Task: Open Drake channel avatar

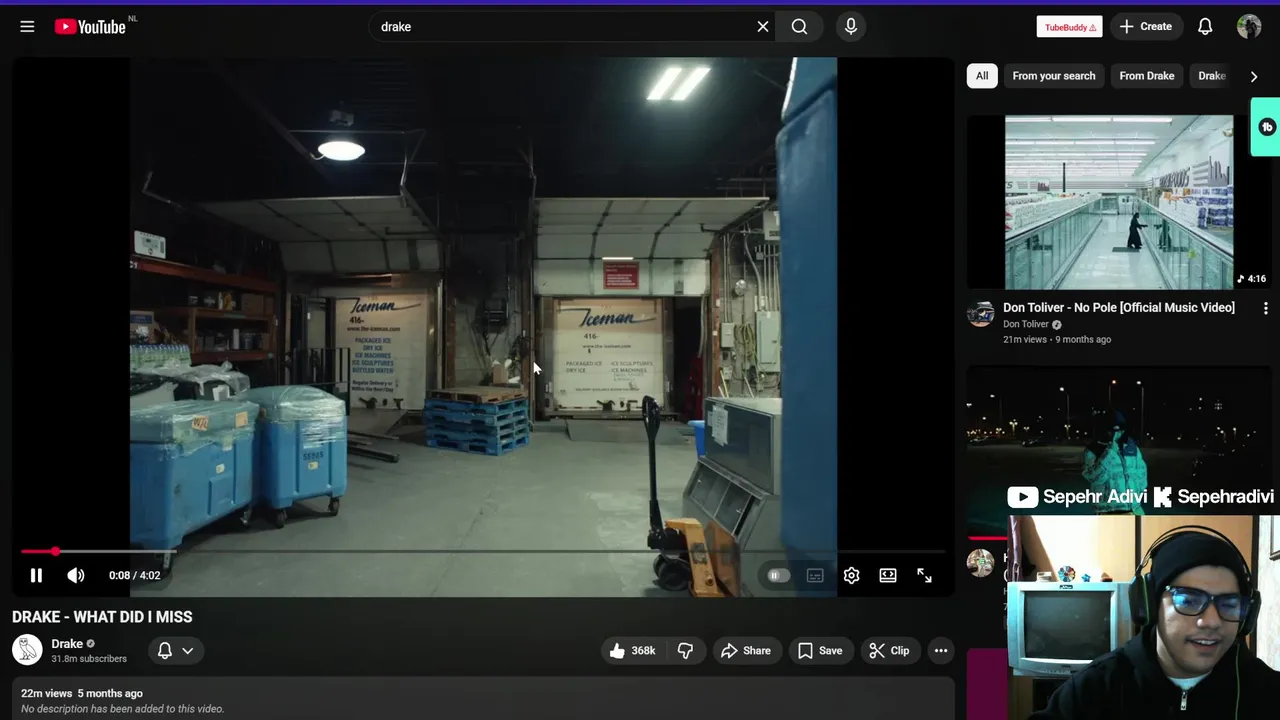Action: click(x=27, y=650)
